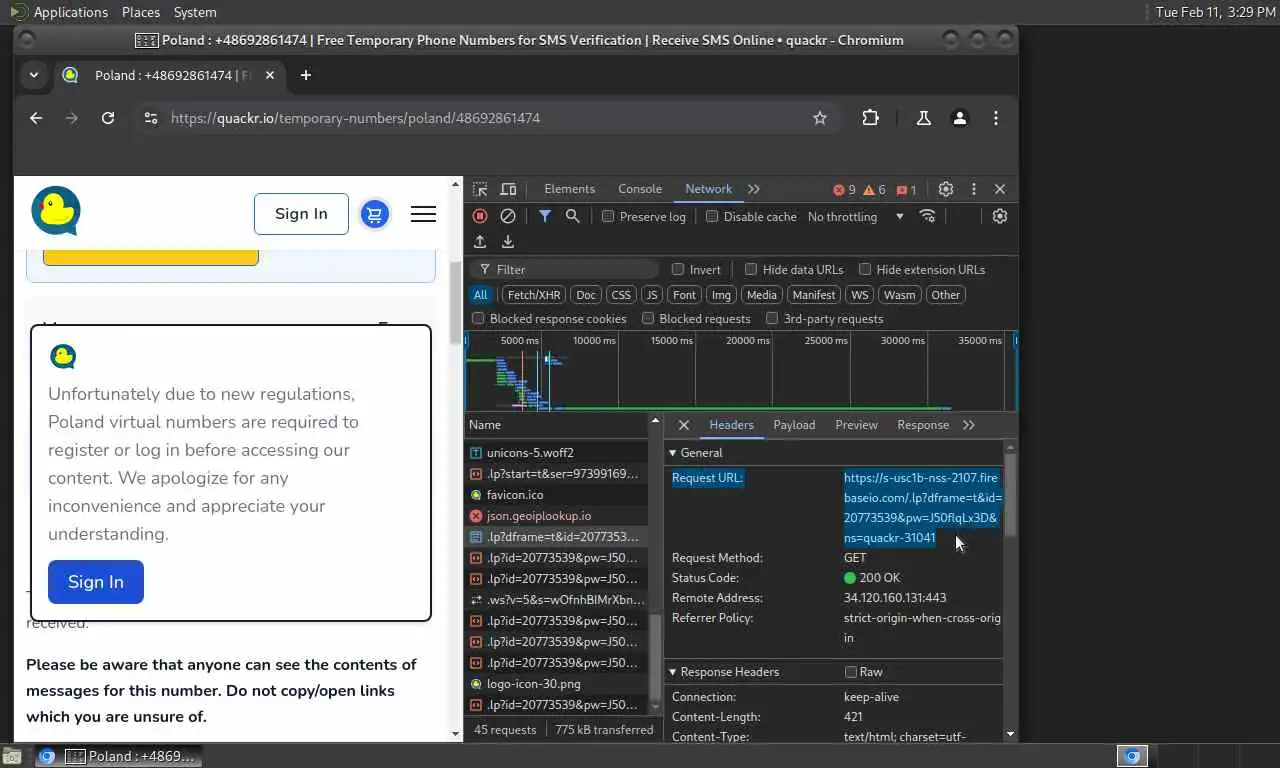Filter requests by Fetch/XHR
This screenshot has height=768, width=1280.
point(534,295)
